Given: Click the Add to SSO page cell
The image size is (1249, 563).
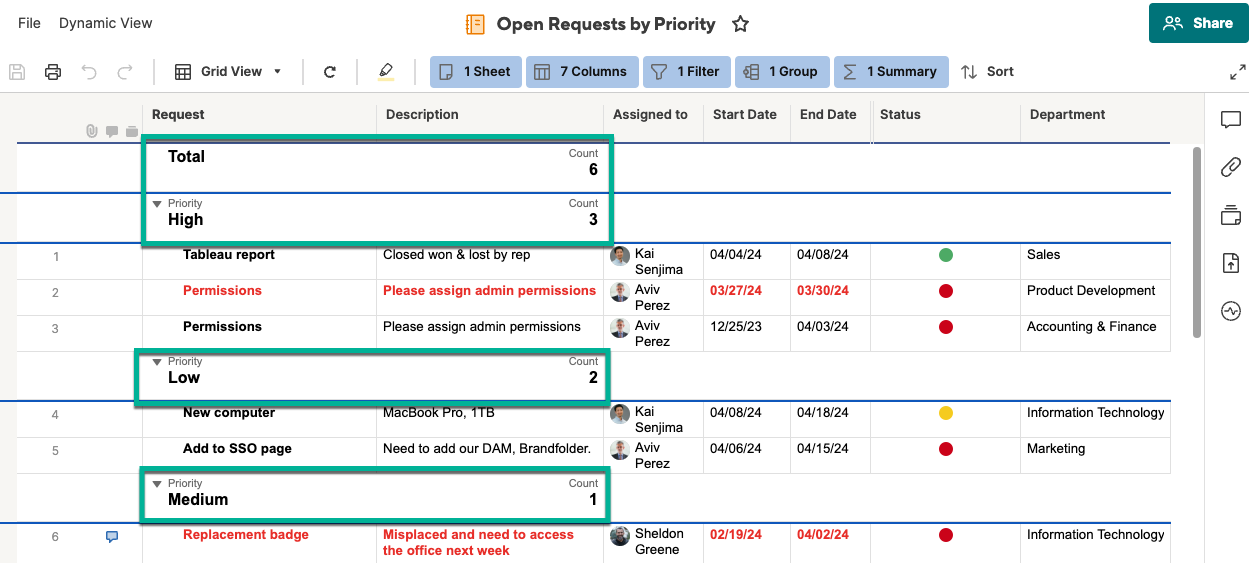Looking at the screenshot, I should [260, 456].
